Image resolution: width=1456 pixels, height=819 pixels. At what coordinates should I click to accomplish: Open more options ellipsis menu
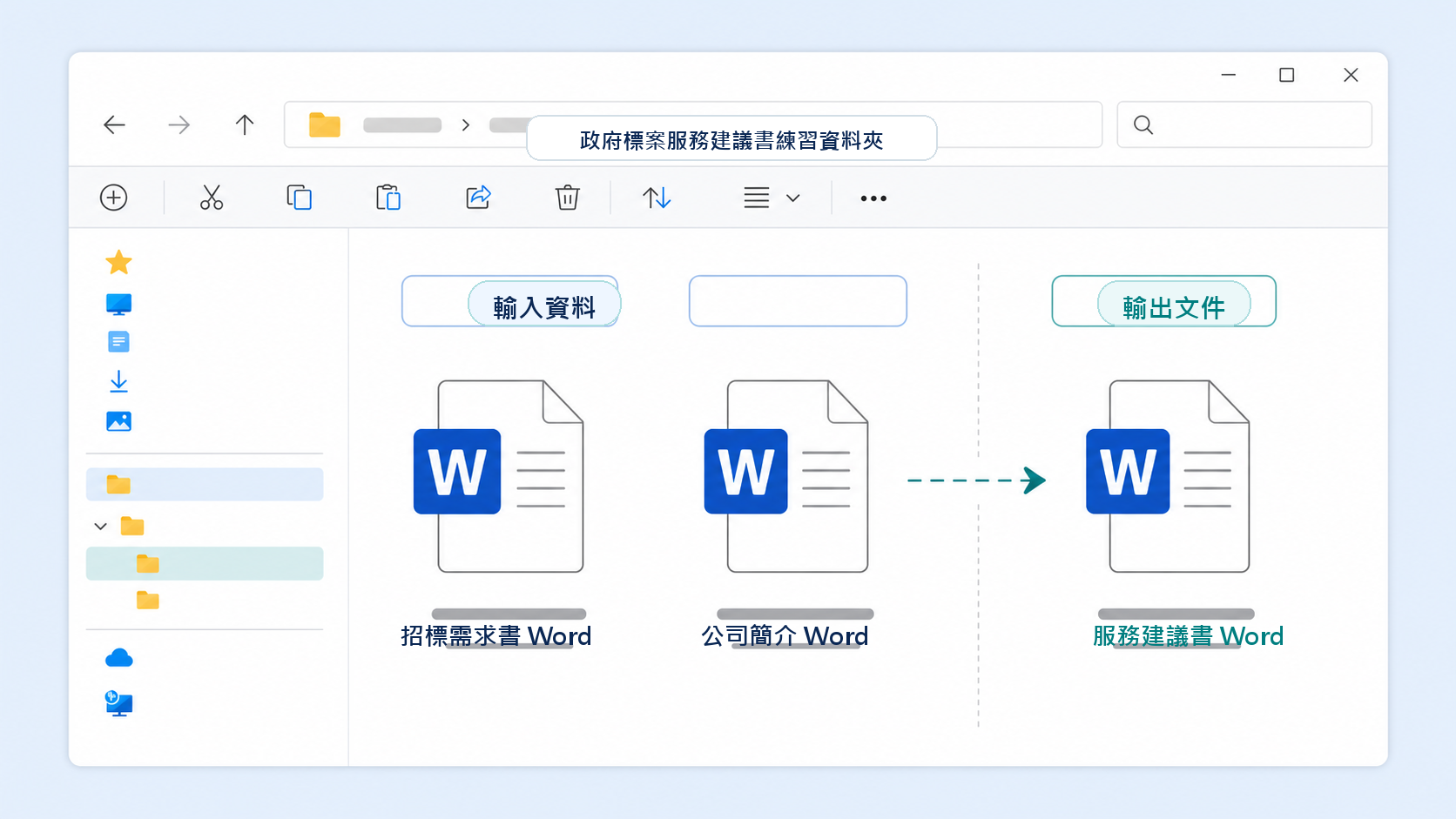click(873, 198)
